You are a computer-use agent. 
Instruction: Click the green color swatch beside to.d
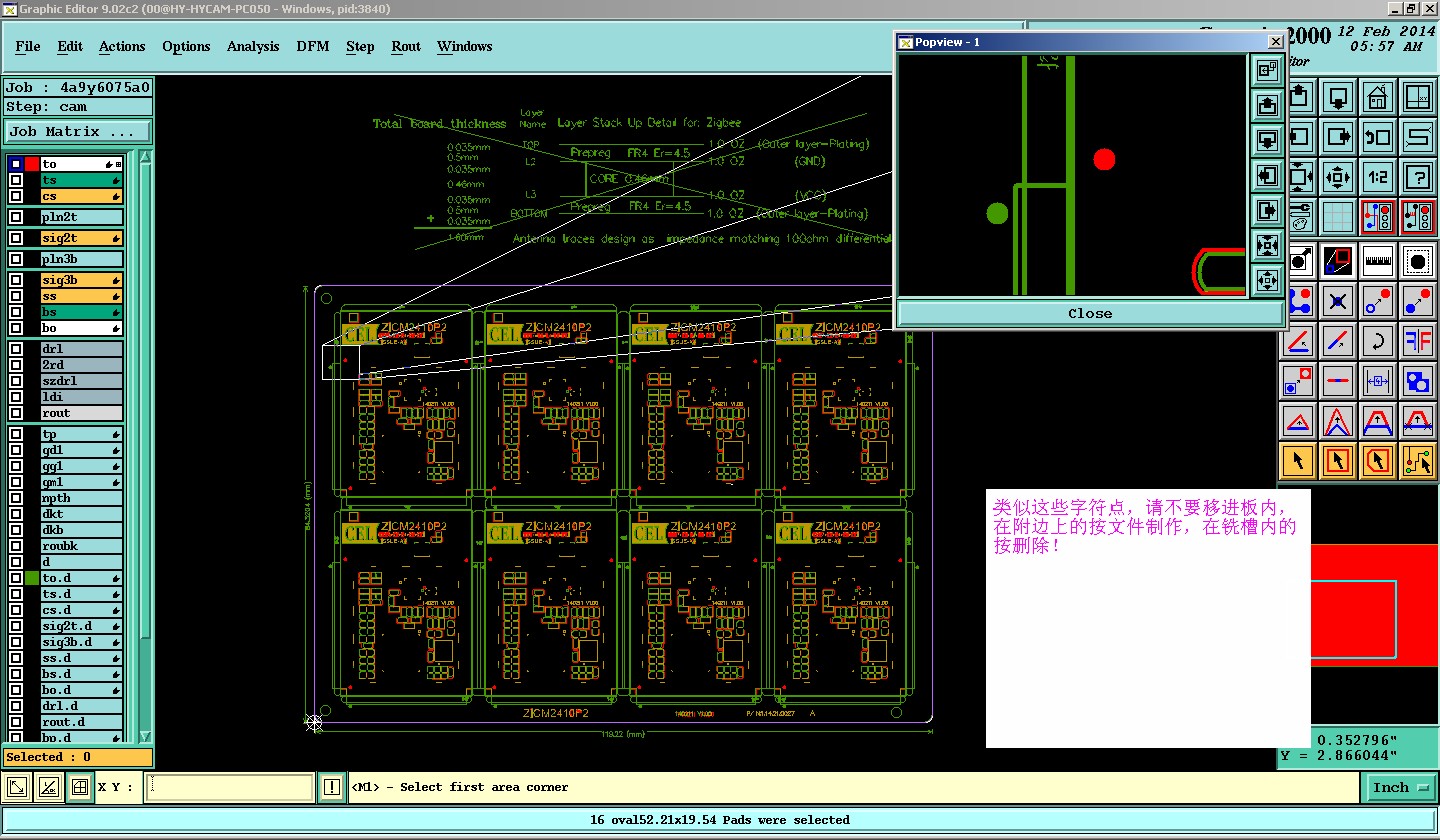[32, 578]
